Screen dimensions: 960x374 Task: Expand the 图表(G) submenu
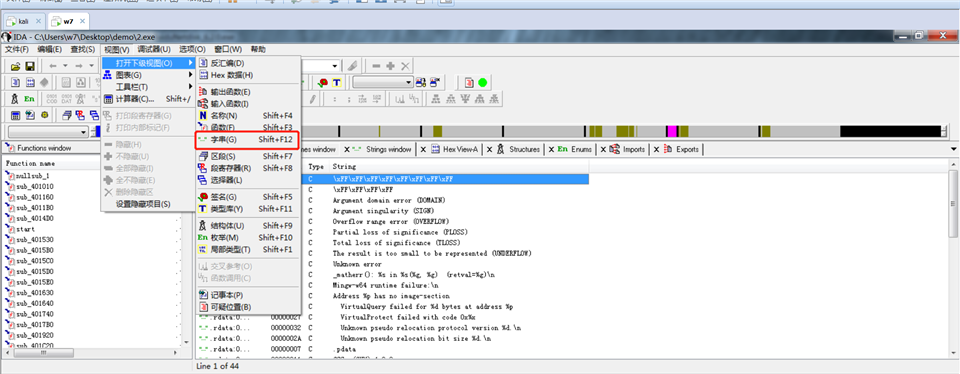148,75
